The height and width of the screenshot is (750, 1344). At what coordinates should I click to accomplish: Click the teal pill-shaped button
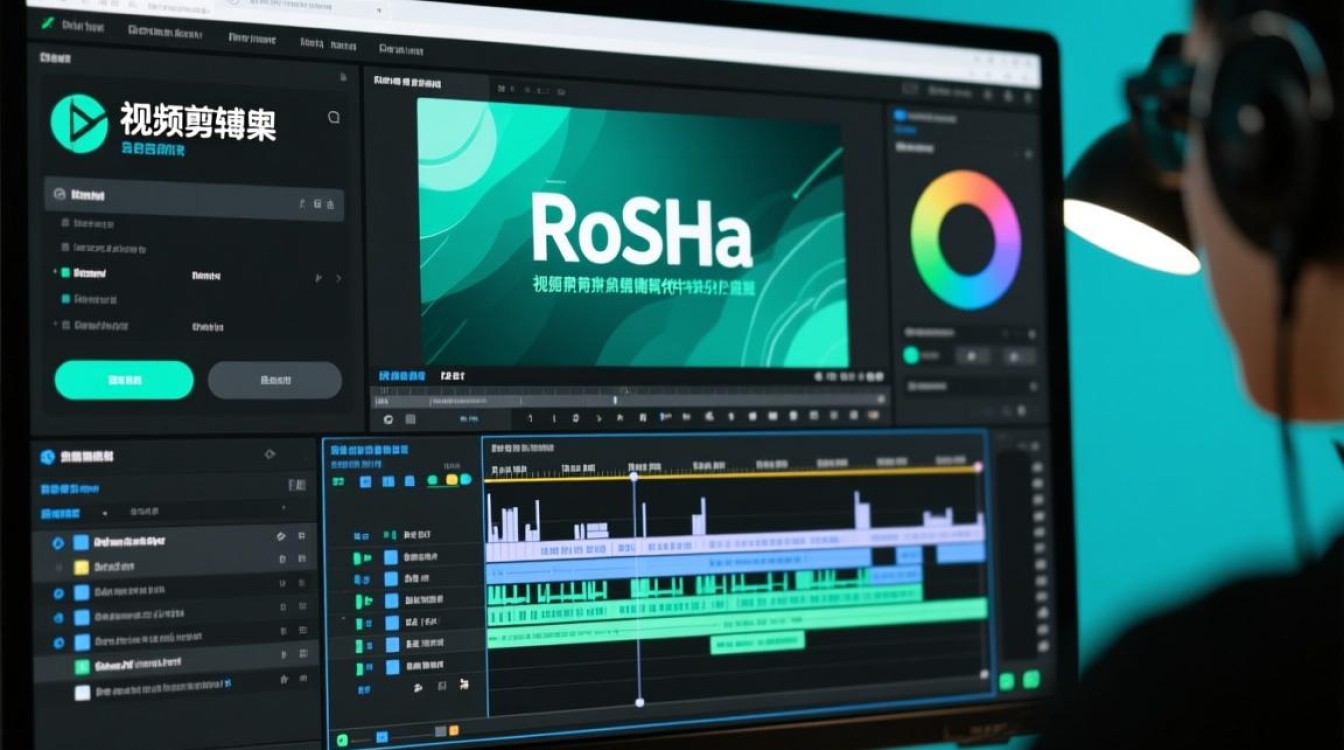124,380
